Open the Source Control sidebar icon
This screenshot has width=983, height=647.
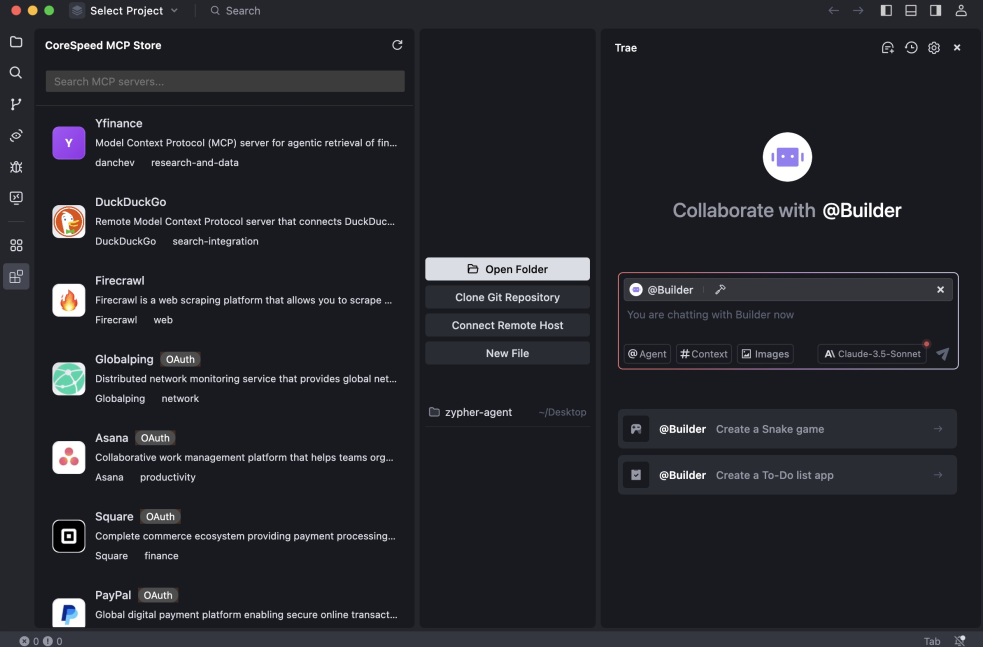pyautogui.click(x=16, y=104)
